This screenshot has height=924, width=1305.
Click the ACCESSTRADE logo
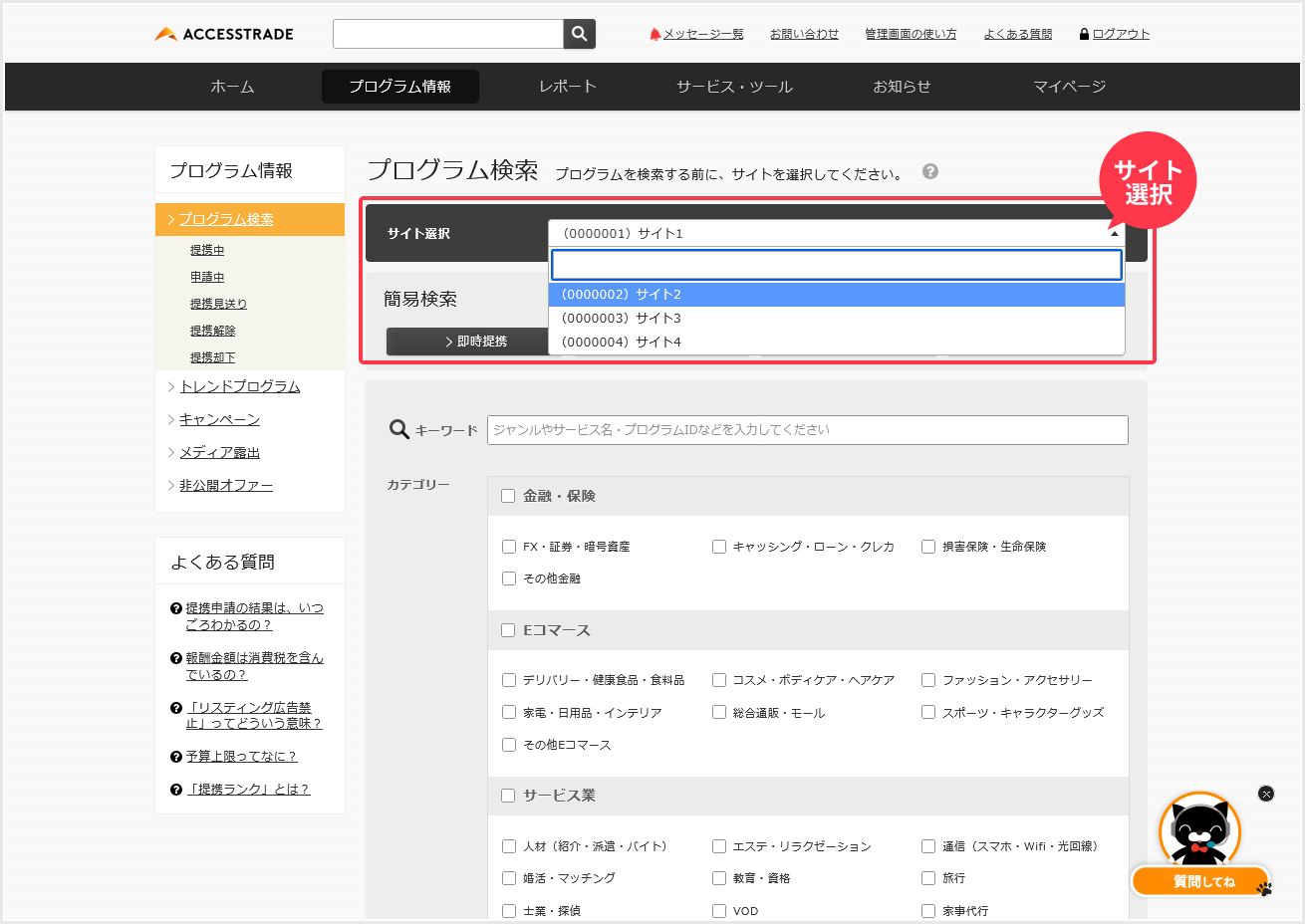tap(224, 34)
